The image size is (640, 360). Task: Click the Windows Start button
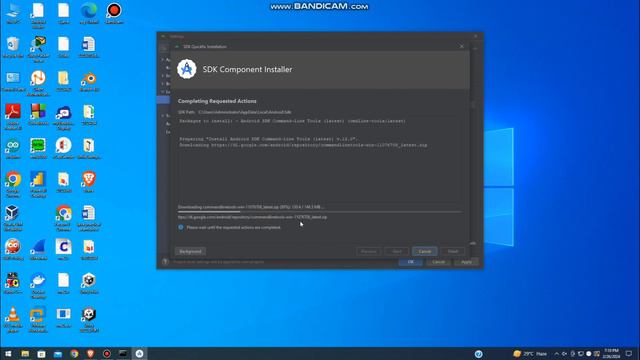[8, 353]
